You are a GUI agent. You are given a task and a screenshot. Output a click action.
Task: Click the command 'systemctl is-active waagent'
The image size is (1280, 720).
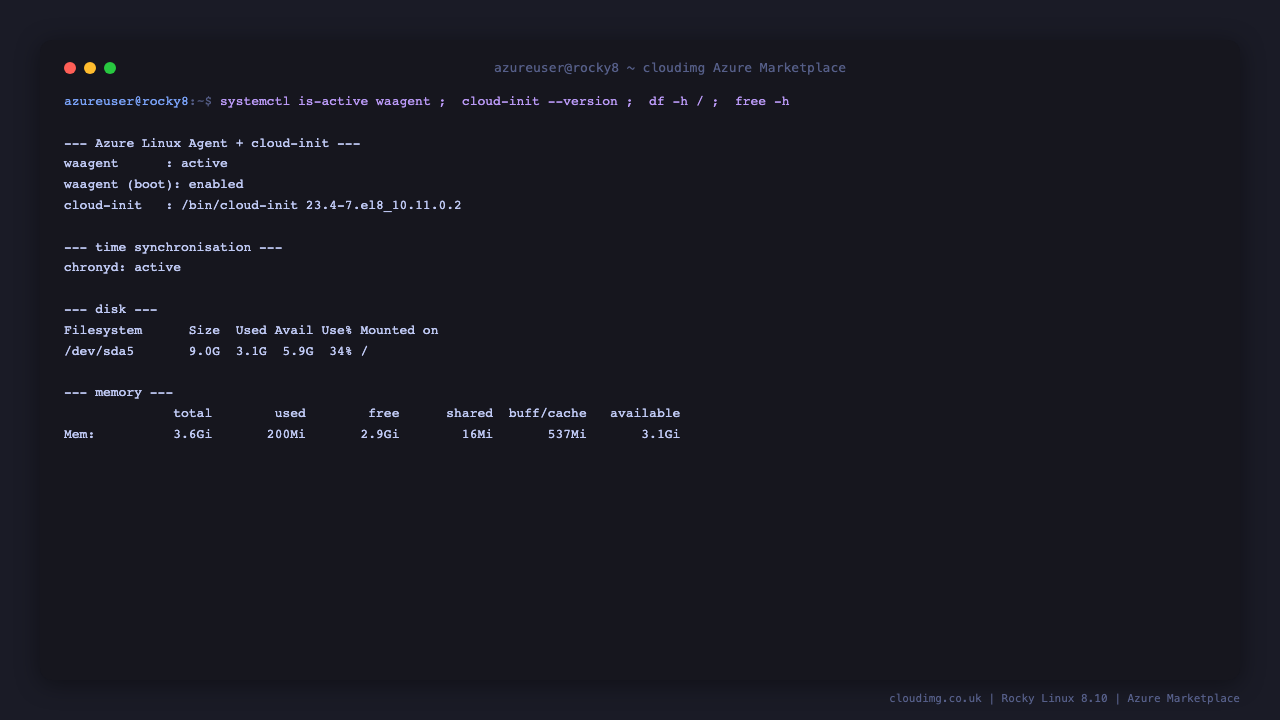325,101
